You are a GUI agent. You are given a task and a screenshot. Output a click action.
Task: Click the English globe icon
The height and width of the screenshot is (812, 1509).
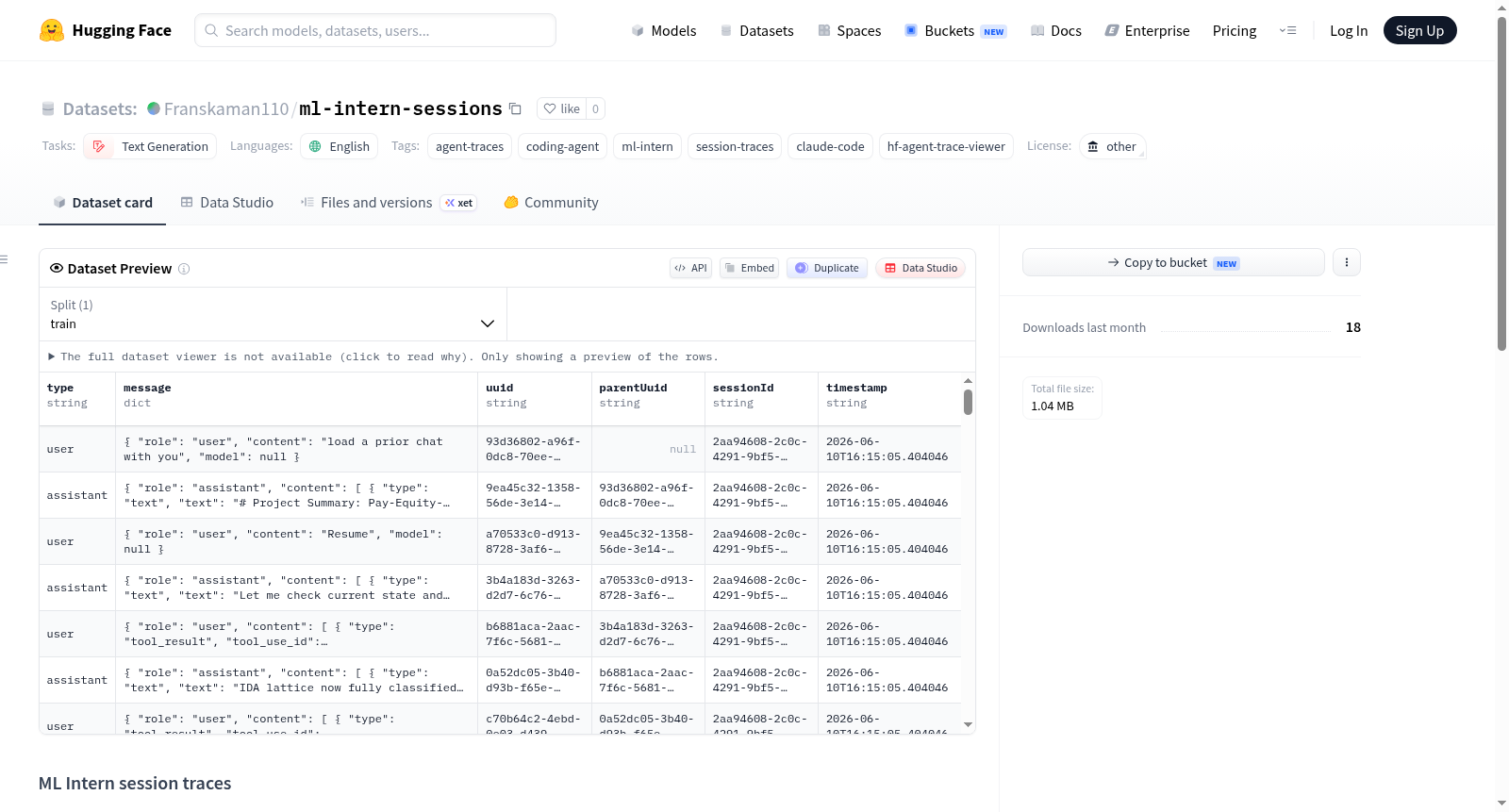[x=315, y=146]
